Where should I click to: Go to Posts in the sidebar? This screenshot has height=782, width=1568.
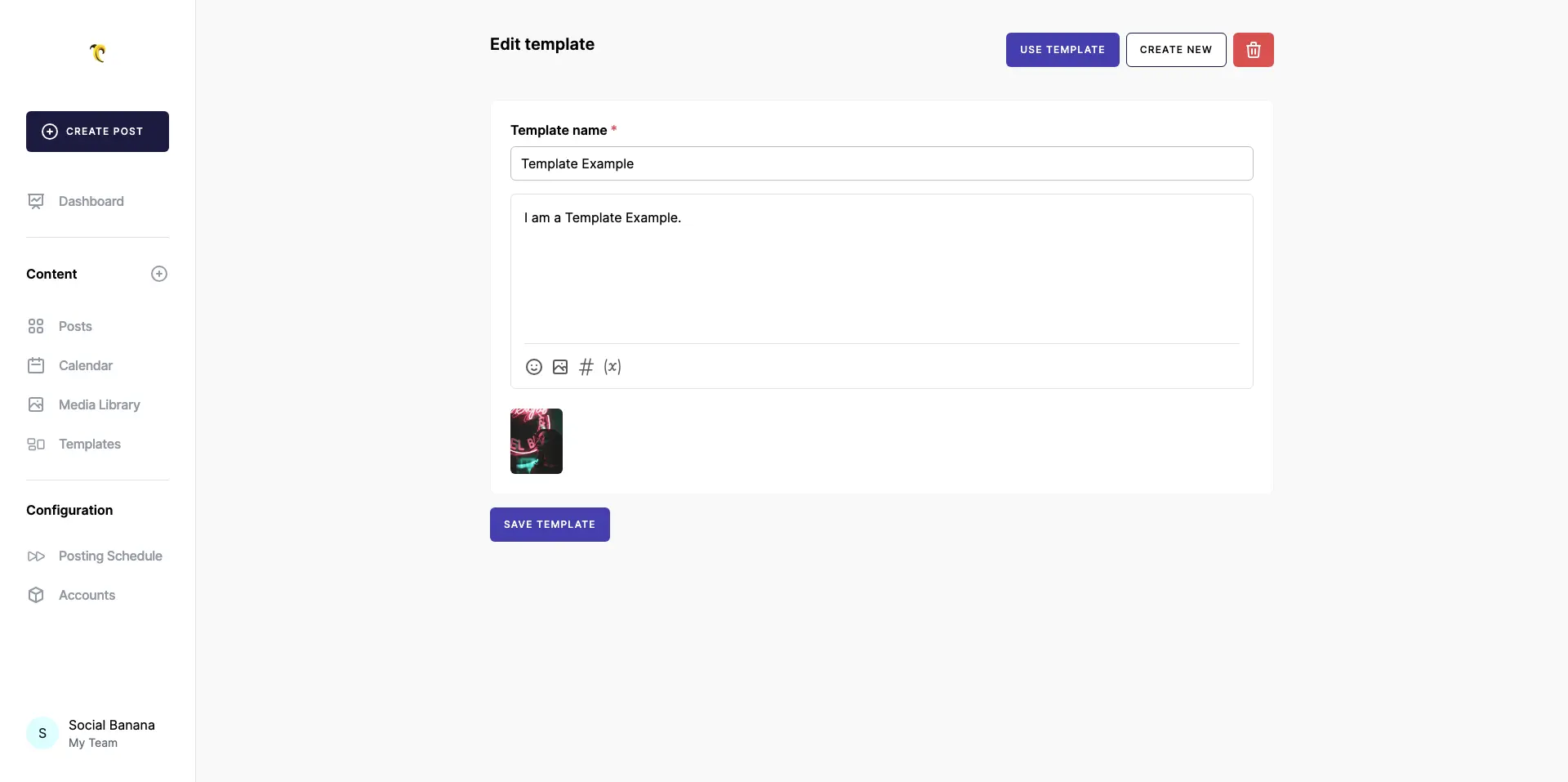coord(75,326)
